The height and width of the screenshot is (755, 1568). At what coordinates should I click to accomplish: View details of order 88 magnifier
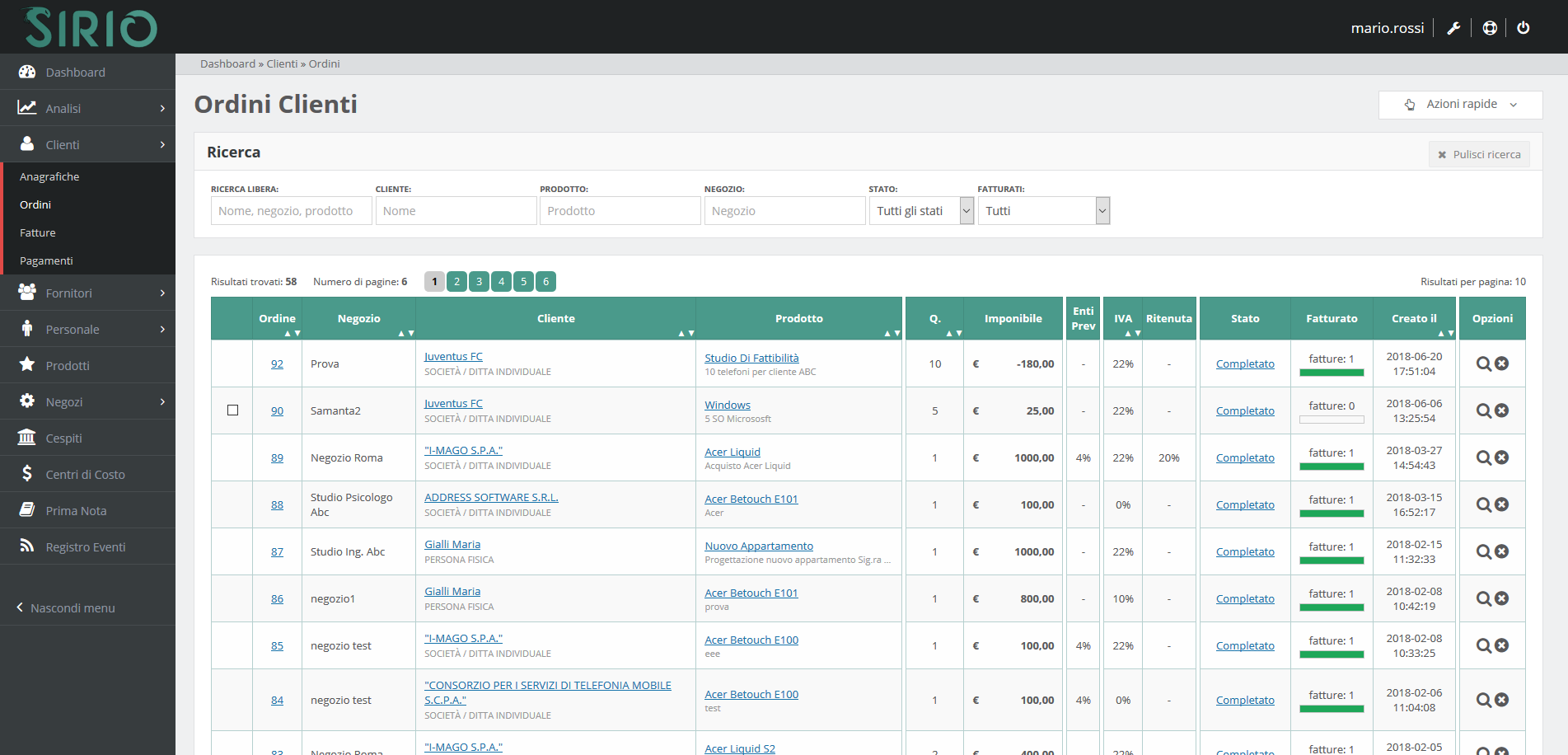pyautogui.click(x=1484, y=504)
